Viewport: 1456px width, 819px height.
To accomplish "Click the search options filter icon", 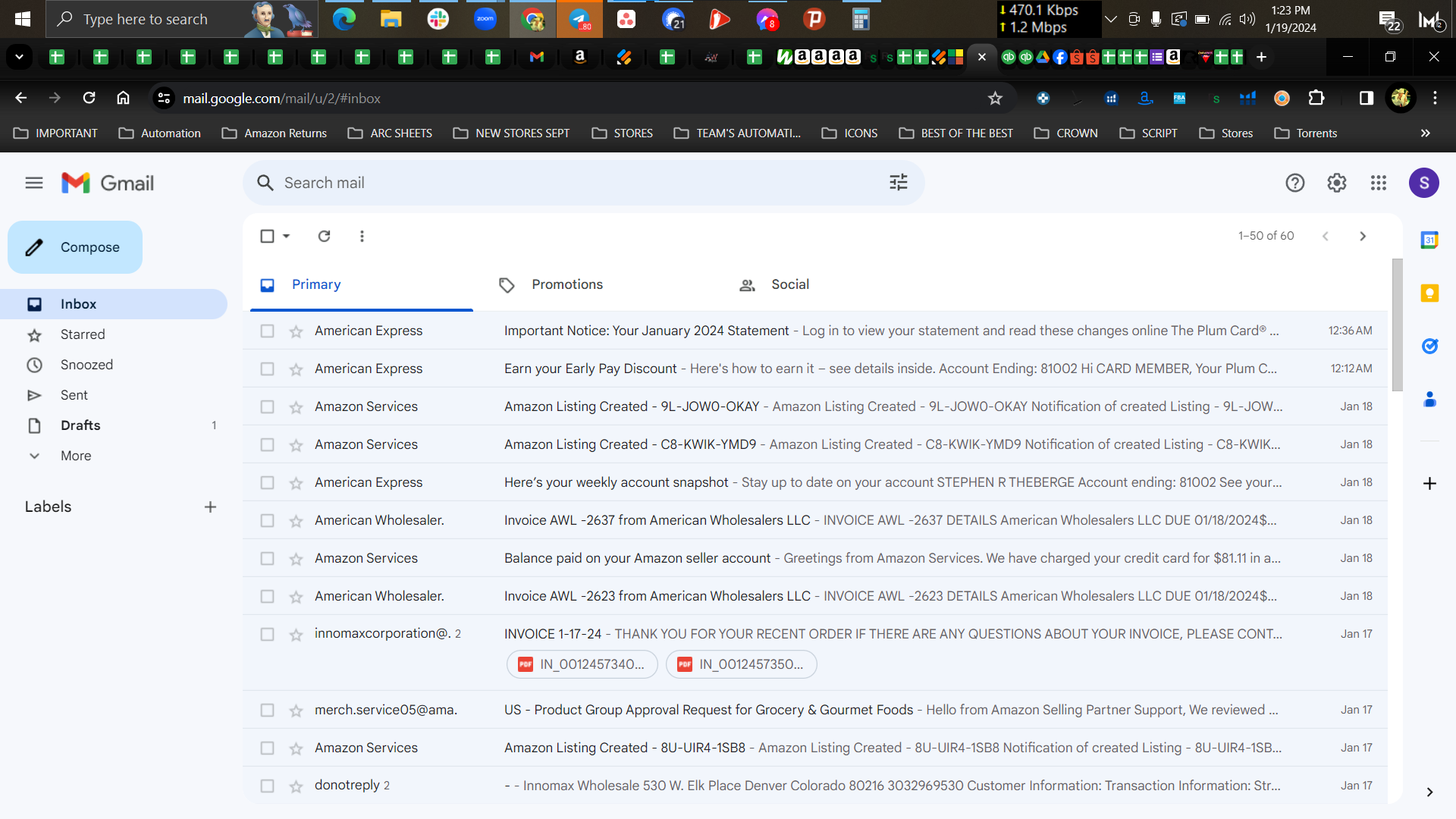I will (899, 183).
